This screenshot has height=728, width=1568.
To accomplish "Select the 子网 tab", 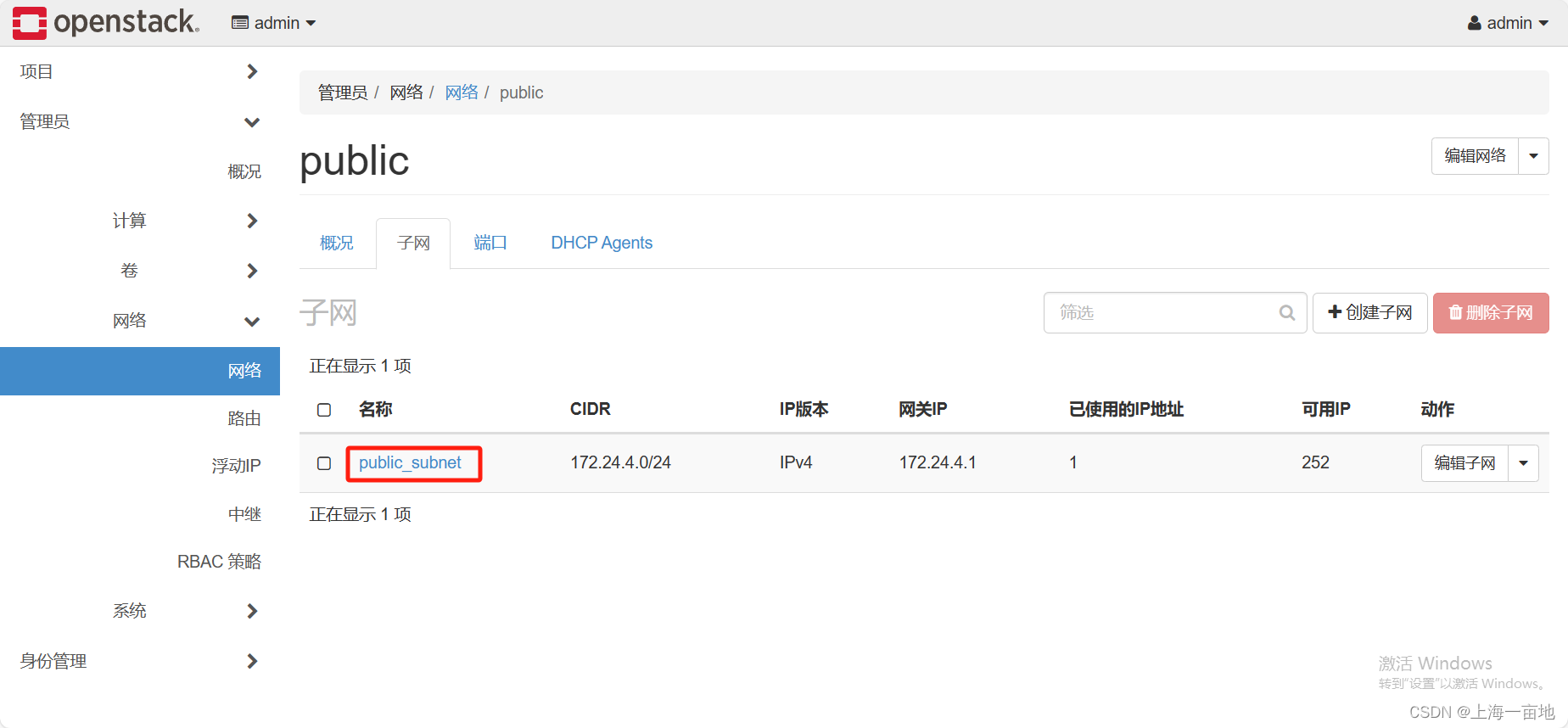I will pos(413,244).
